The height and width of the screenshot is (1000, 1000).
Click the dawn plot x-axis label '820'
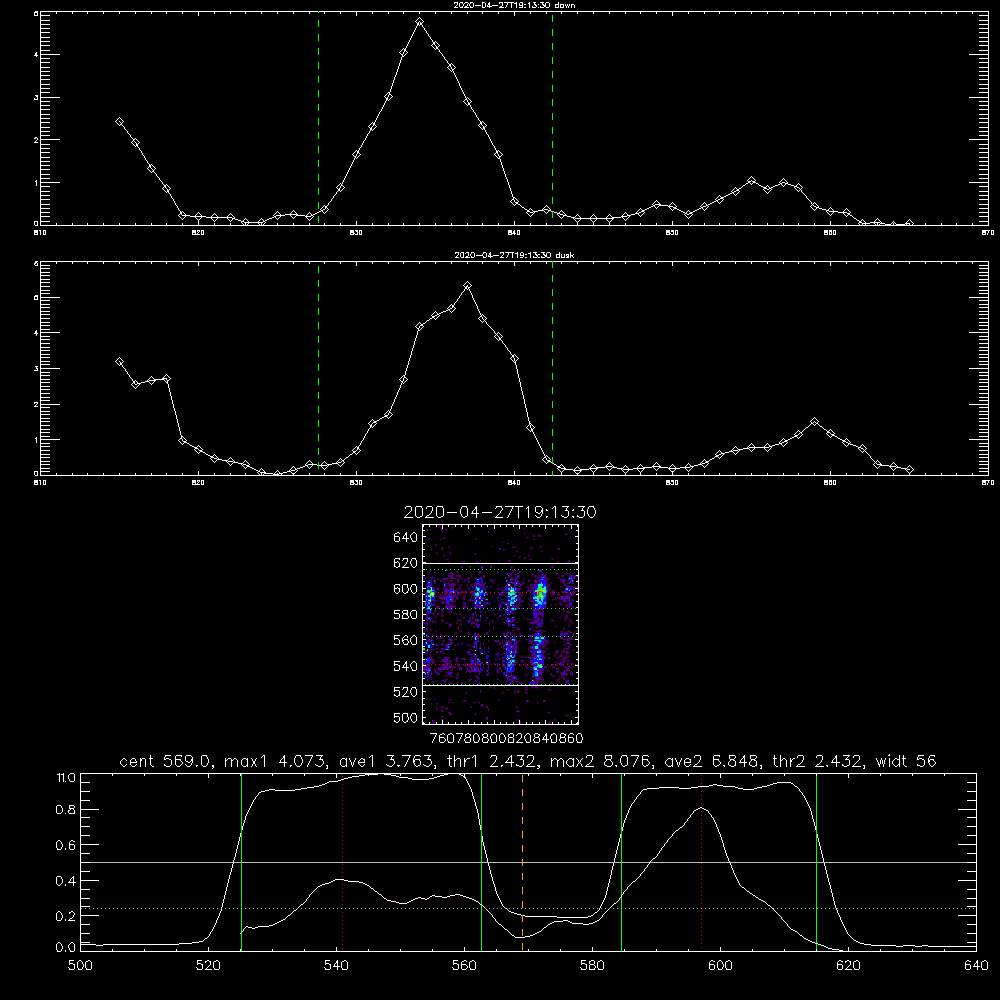[x=198, y=233]
